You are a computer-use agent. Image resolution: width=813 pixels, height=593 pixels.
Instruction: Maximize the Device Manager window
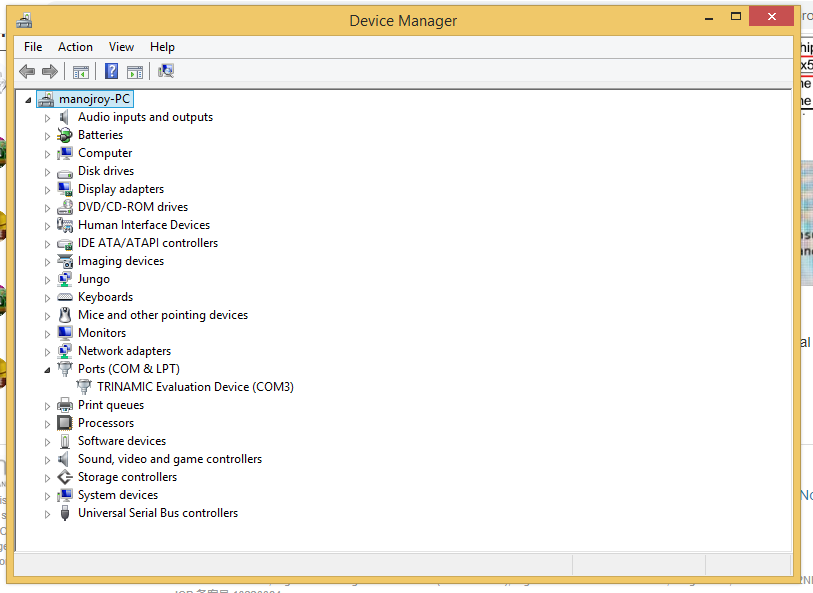pos(736,16)
